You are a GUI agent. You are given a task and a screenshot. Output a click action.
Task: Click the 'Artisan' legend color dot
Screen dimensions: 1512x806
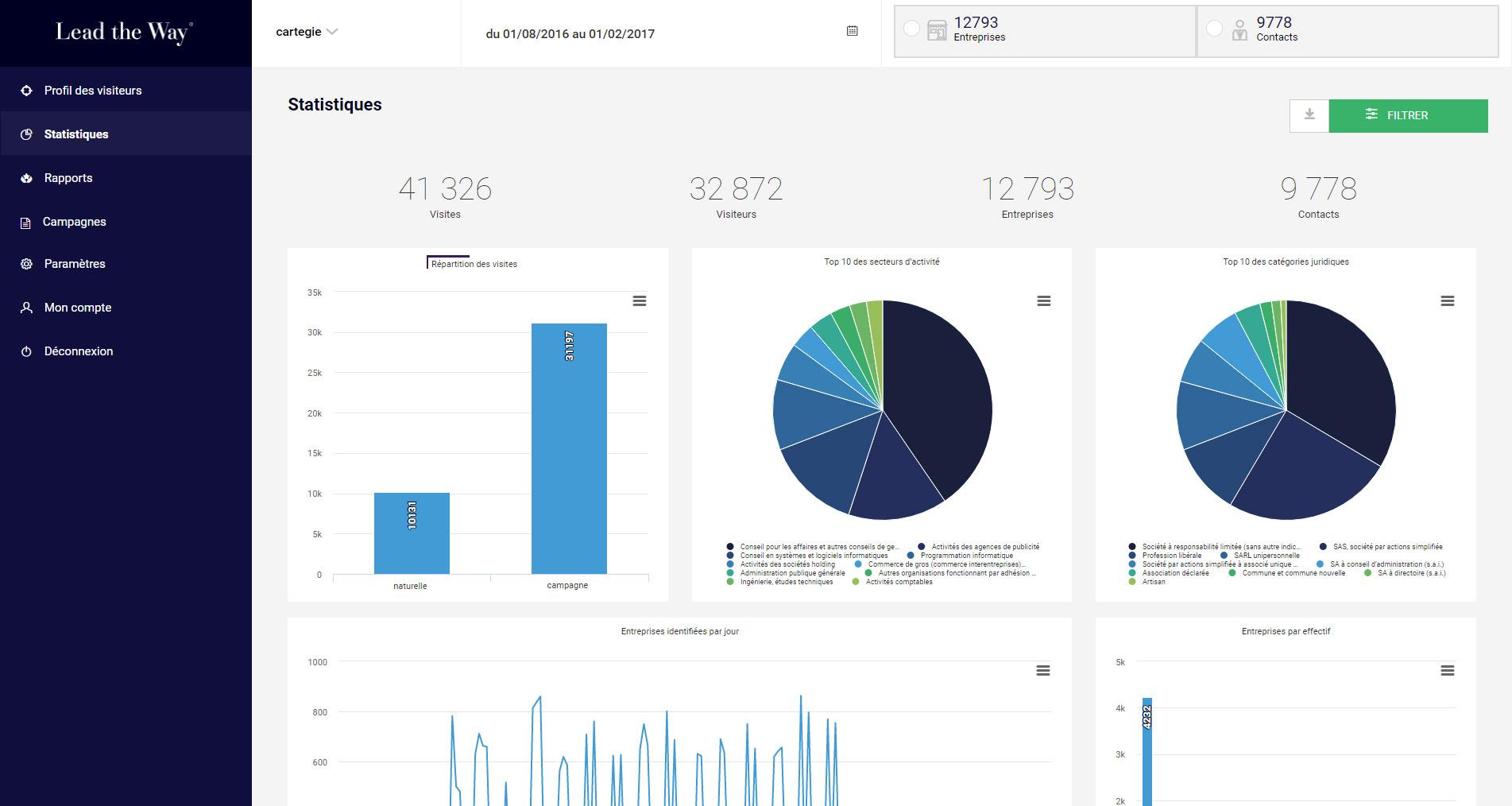tap(1132, 582)
